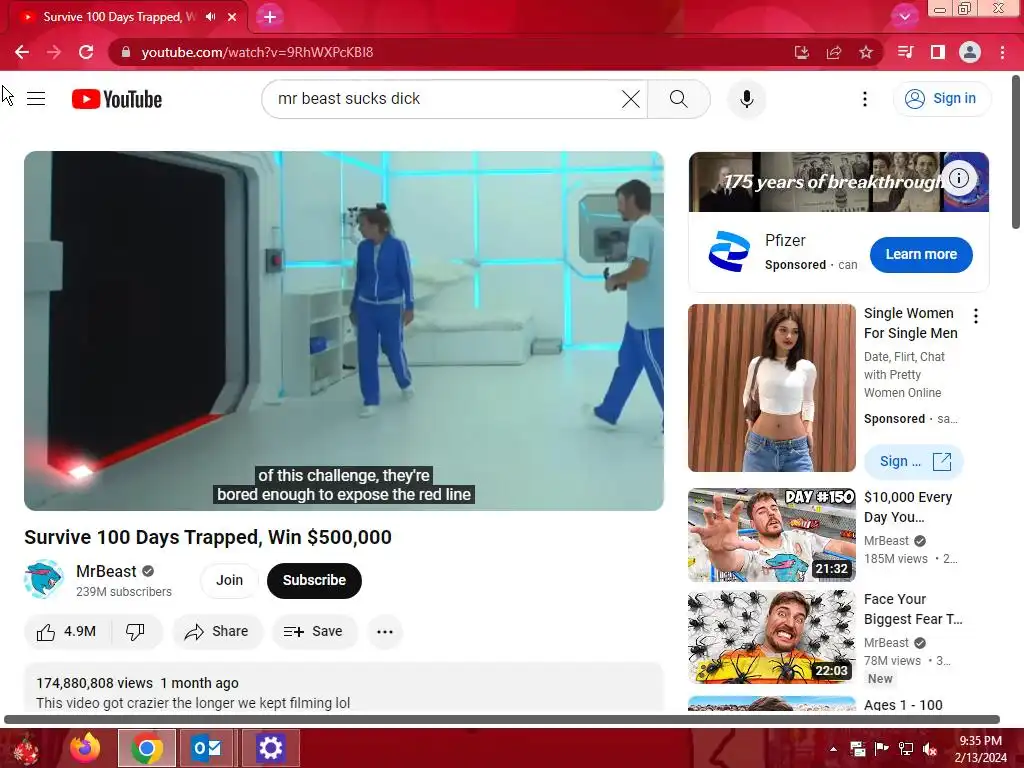Like the video with thumbs up
Viewport: 1024px width, 768px height.
(x=67, y=632)
